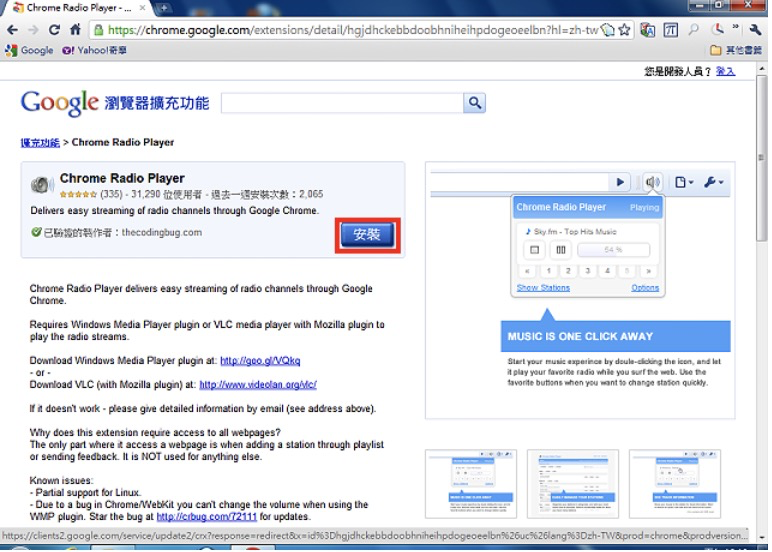Click the sign-in link at top right
This screenshot has width=772, height=552.
pos(725,72)
